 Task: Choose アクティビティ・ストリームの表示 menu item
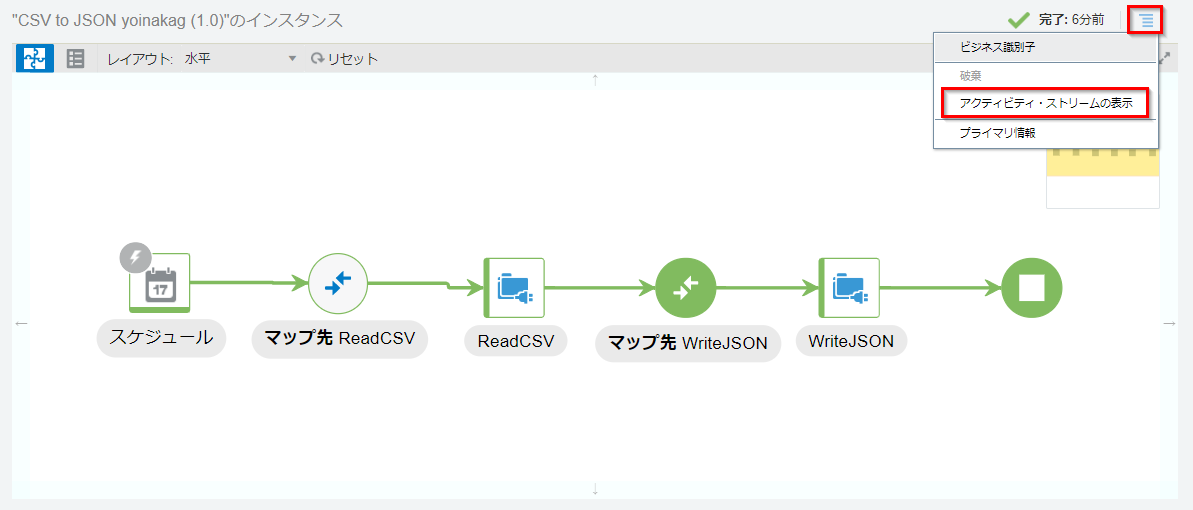coord(1045,103)
